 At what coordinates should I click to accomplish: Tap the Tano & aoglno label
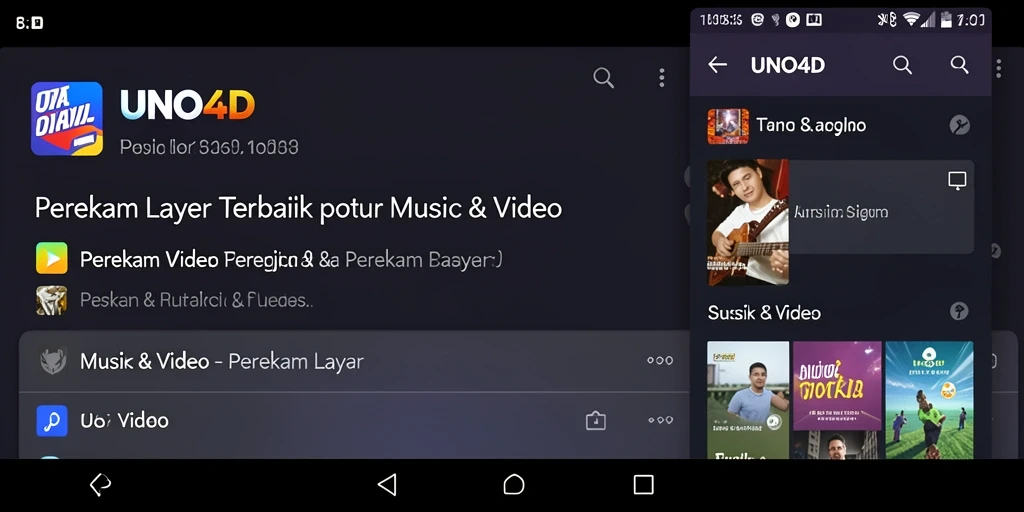point(811,125)
